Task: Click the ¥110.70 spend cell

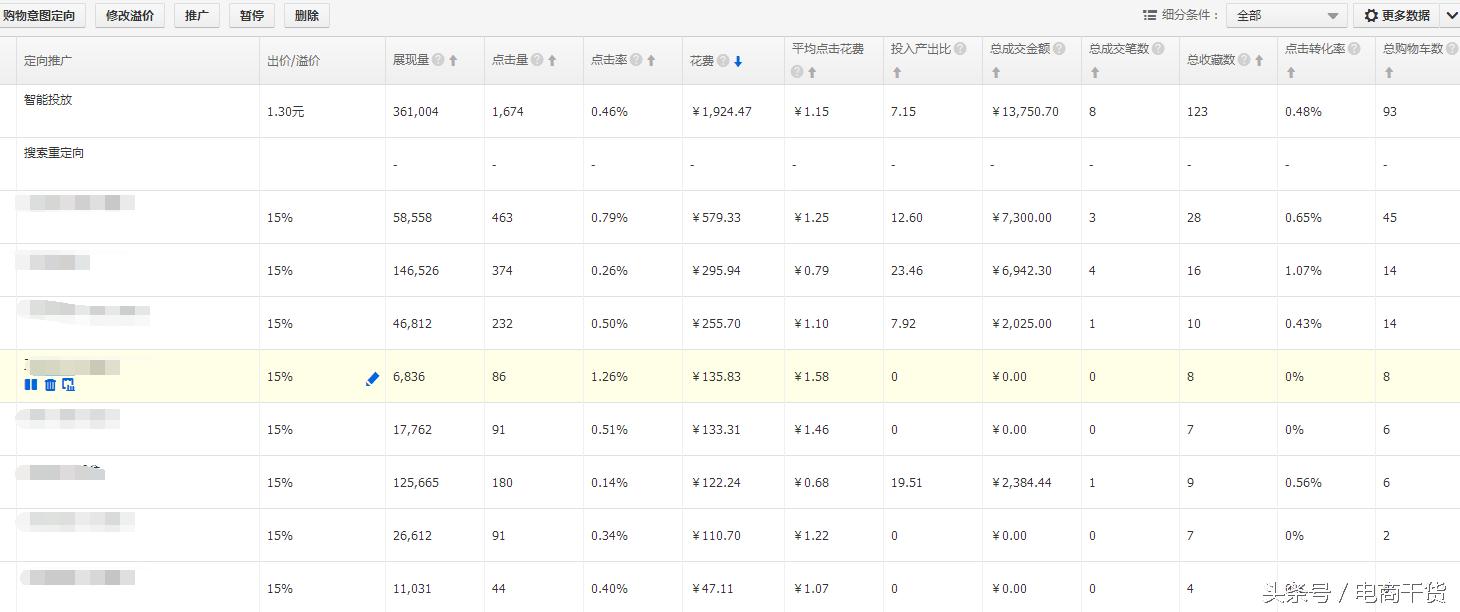Action: [717, 536]
